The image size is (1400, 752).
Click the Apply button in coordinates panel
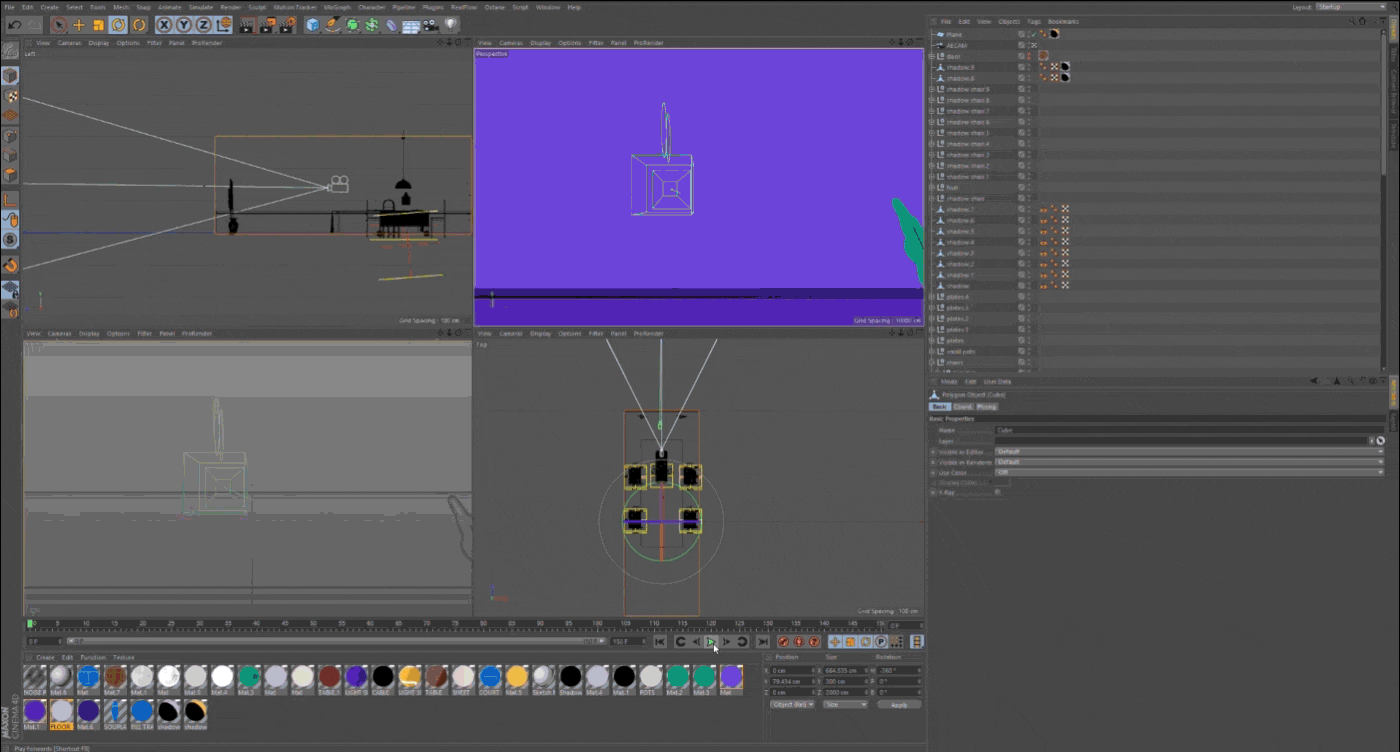898,704
